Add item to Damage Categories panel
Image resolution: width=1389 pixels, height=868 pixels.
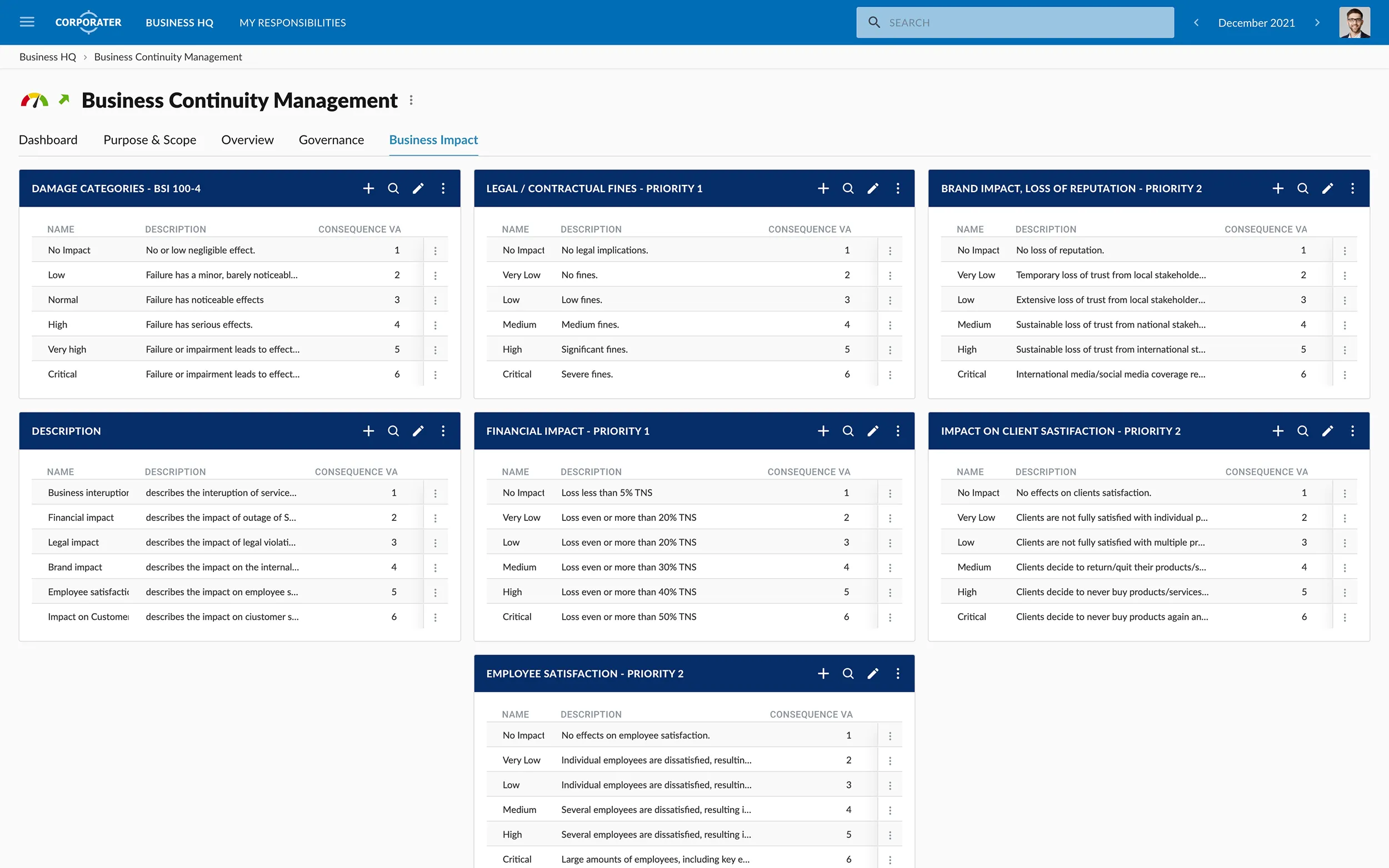pos(368,188)
